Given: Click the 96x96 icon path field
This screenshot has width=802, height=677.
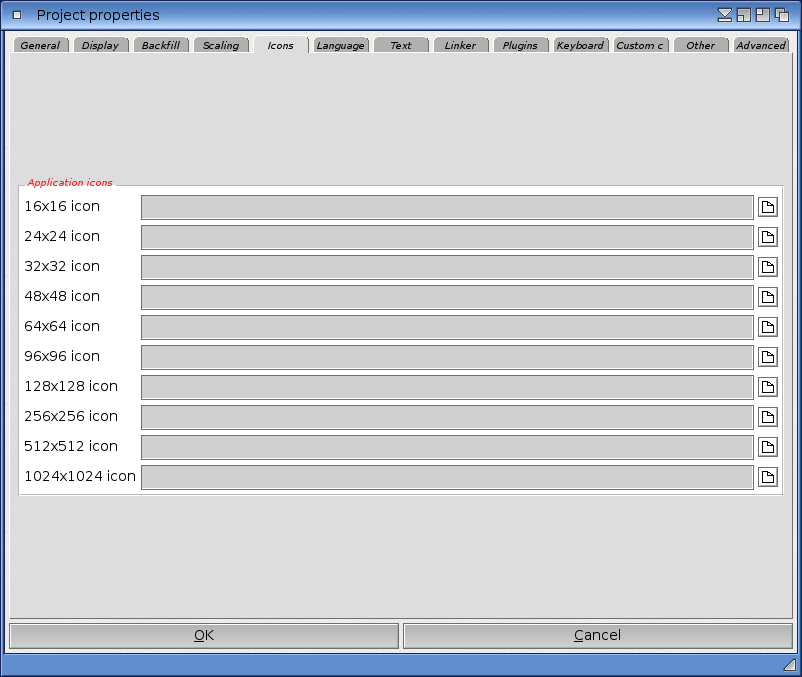Looking at the screenshot, I should [x=446, y=357].
